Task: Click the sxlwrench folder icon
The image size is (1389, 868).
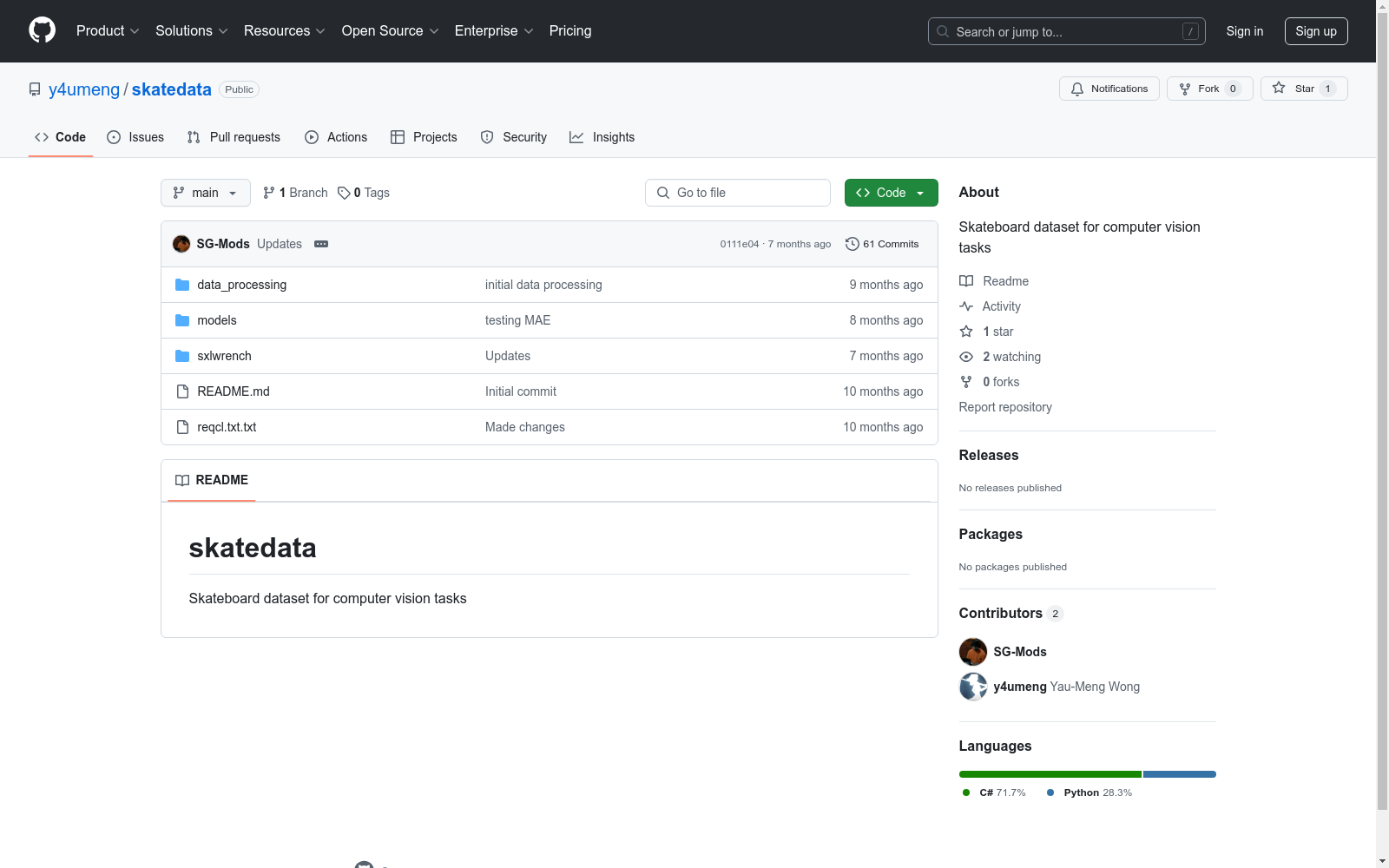Action: click(182, 356)
